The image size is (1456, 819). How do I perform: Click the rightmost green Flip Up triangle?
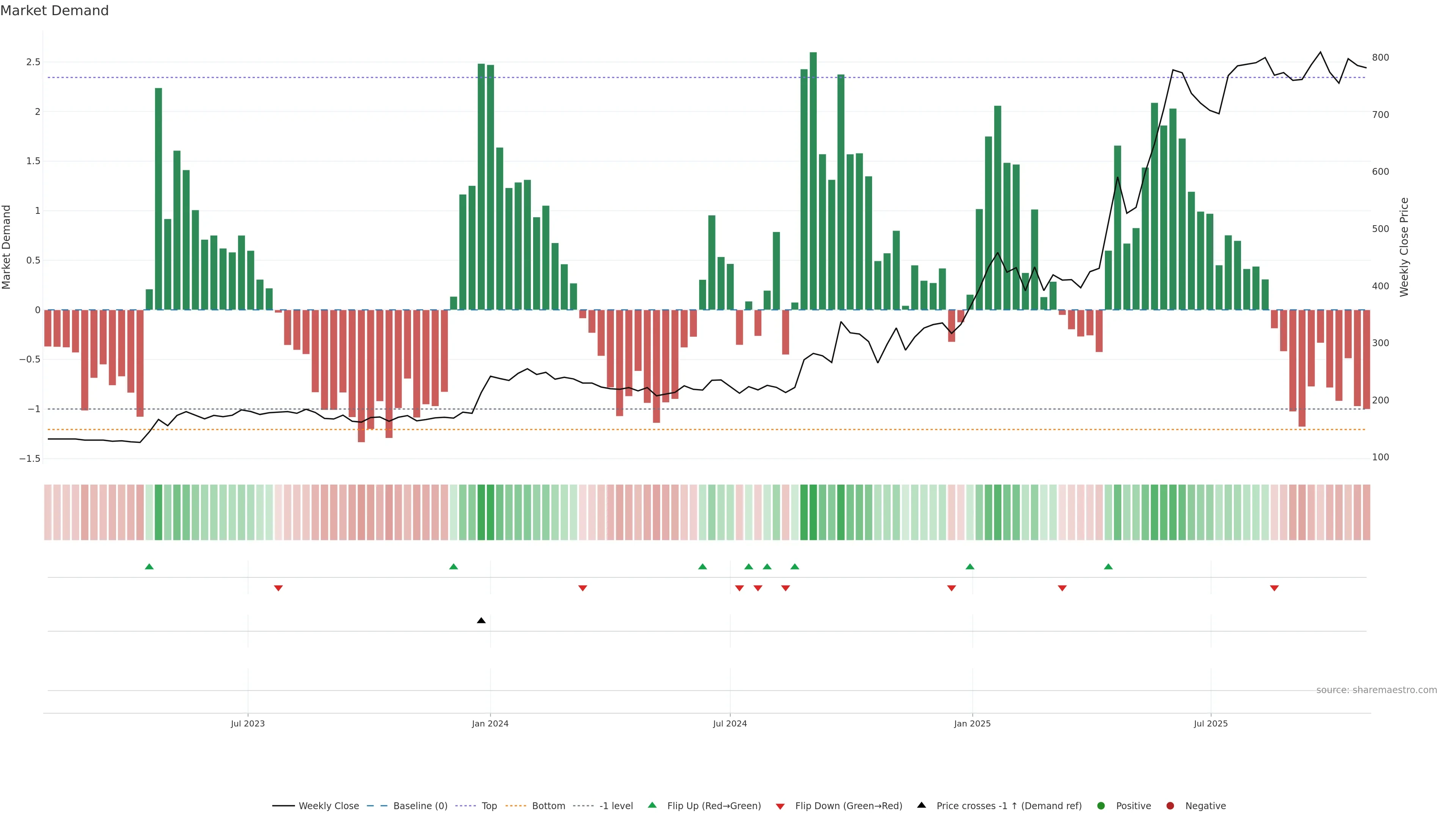(x=1108, y=566)
